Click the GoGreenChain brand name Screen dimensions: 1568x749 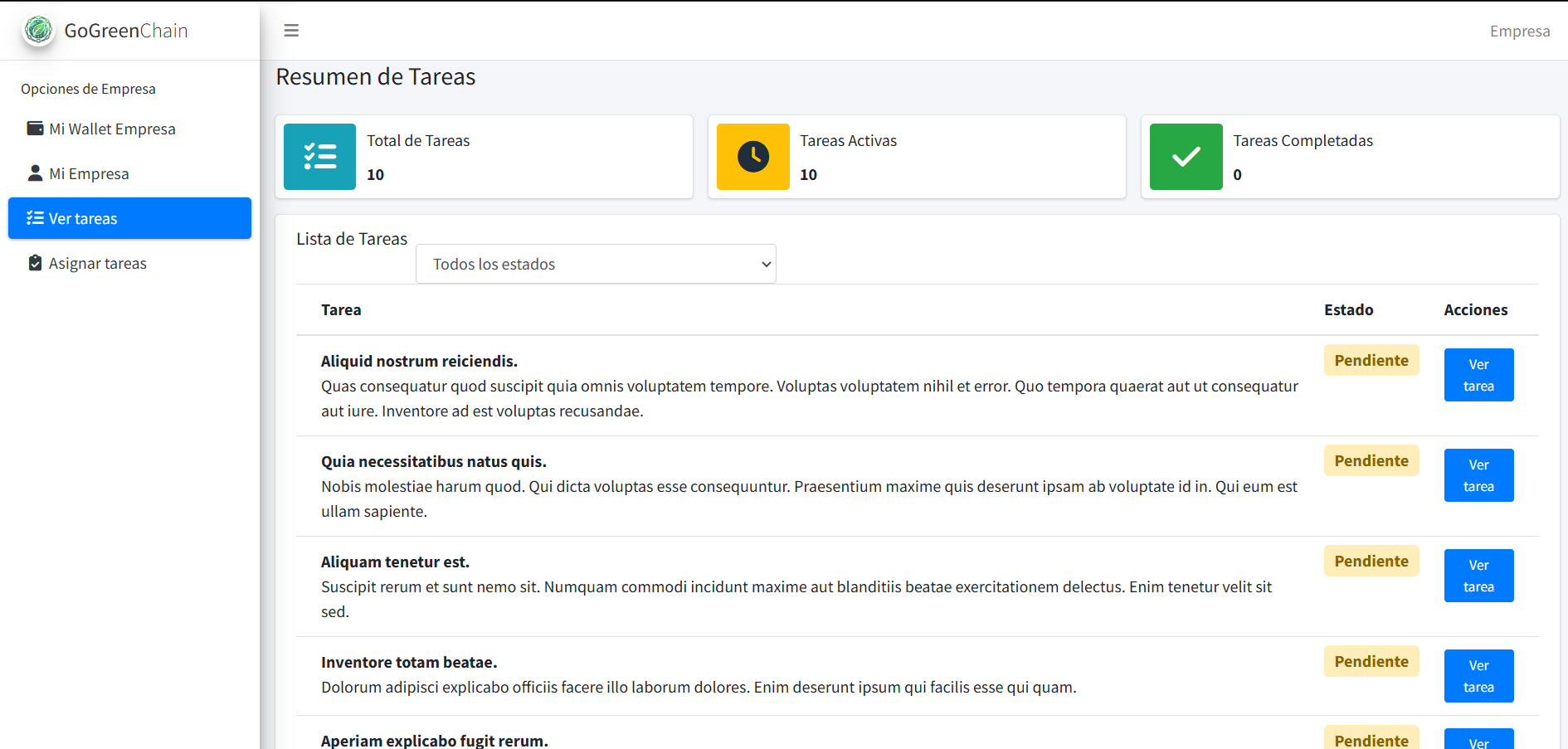[126, 31]
